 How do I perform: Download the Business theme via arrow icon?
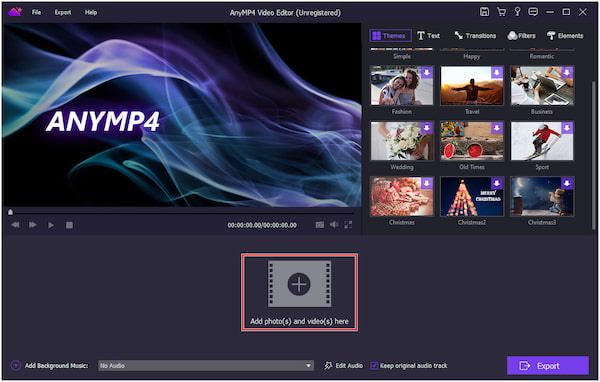(567, 72)
